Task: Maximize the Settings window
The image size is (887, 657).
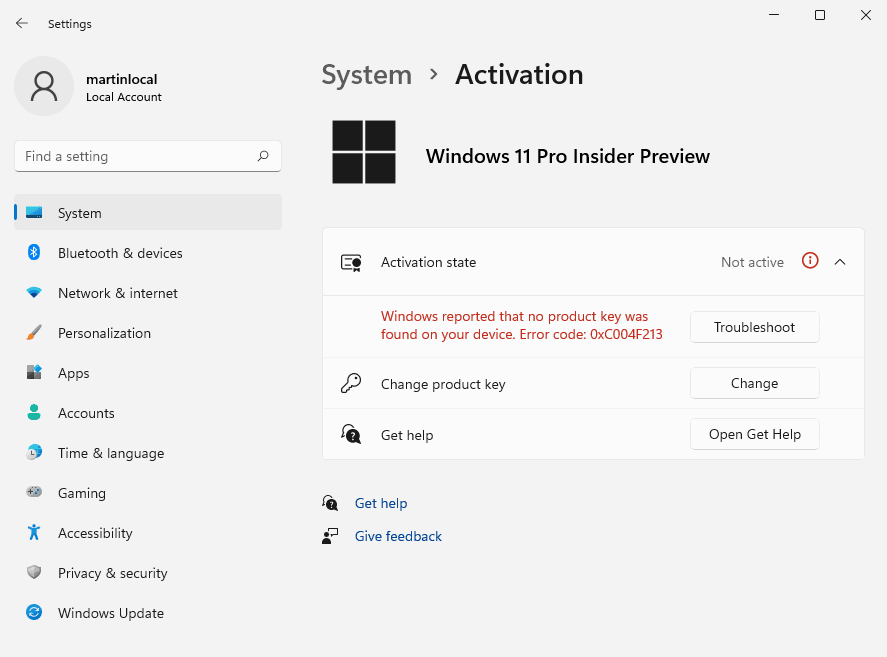Action: point(820,15)
